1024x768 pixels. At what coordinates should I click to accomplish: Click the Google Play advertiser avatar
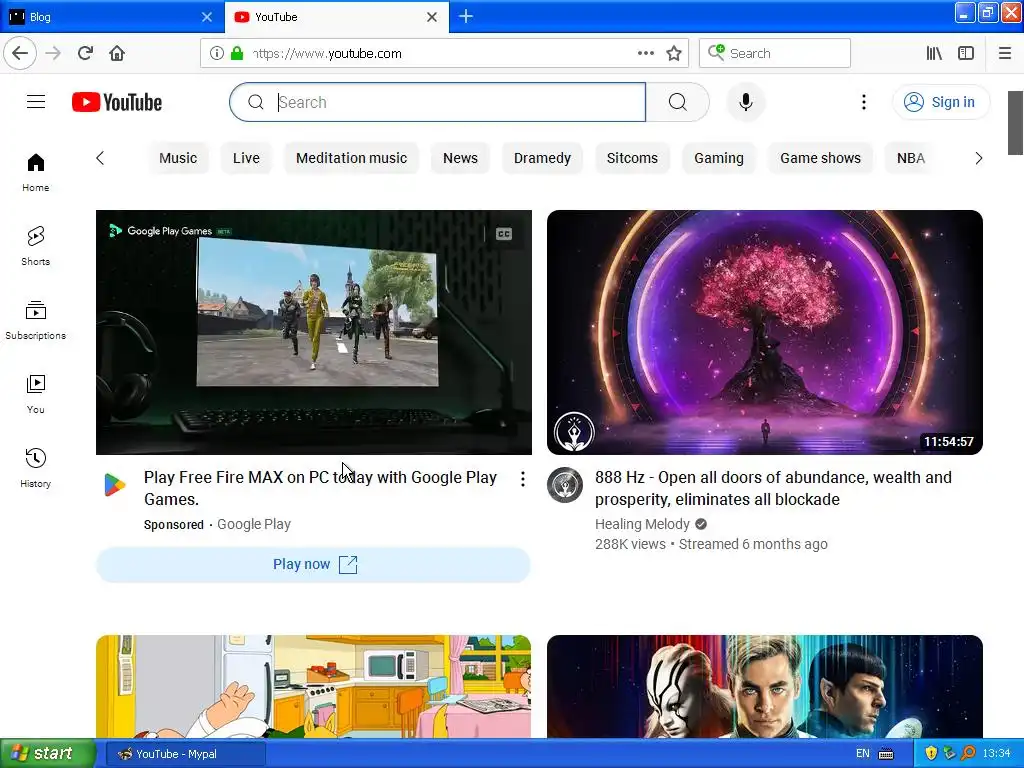point(115,485)
